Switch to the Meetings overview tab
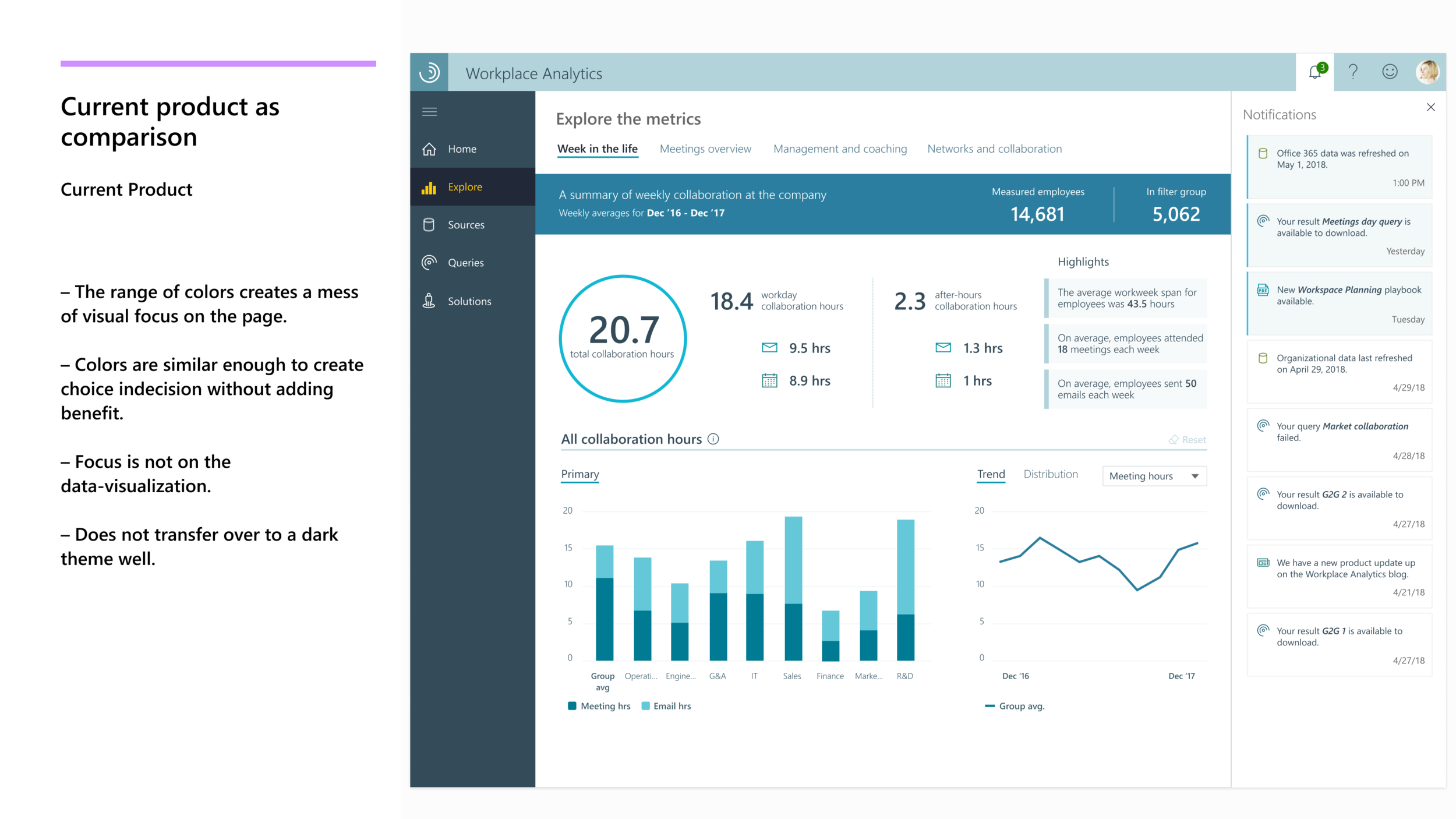This screenshot has width=1456, height=819. point(705,149)
